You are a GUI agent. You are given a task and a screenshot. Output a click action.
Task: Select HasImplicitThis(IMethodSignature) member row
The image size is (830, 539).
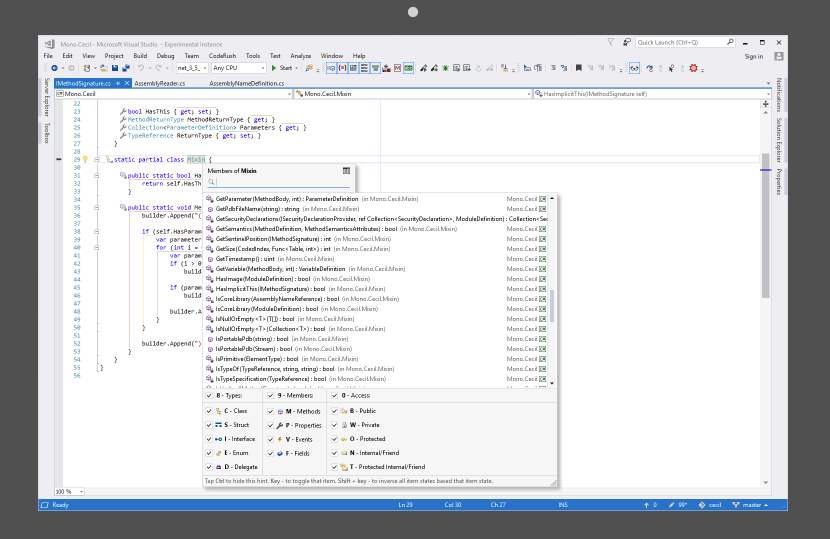376,289
